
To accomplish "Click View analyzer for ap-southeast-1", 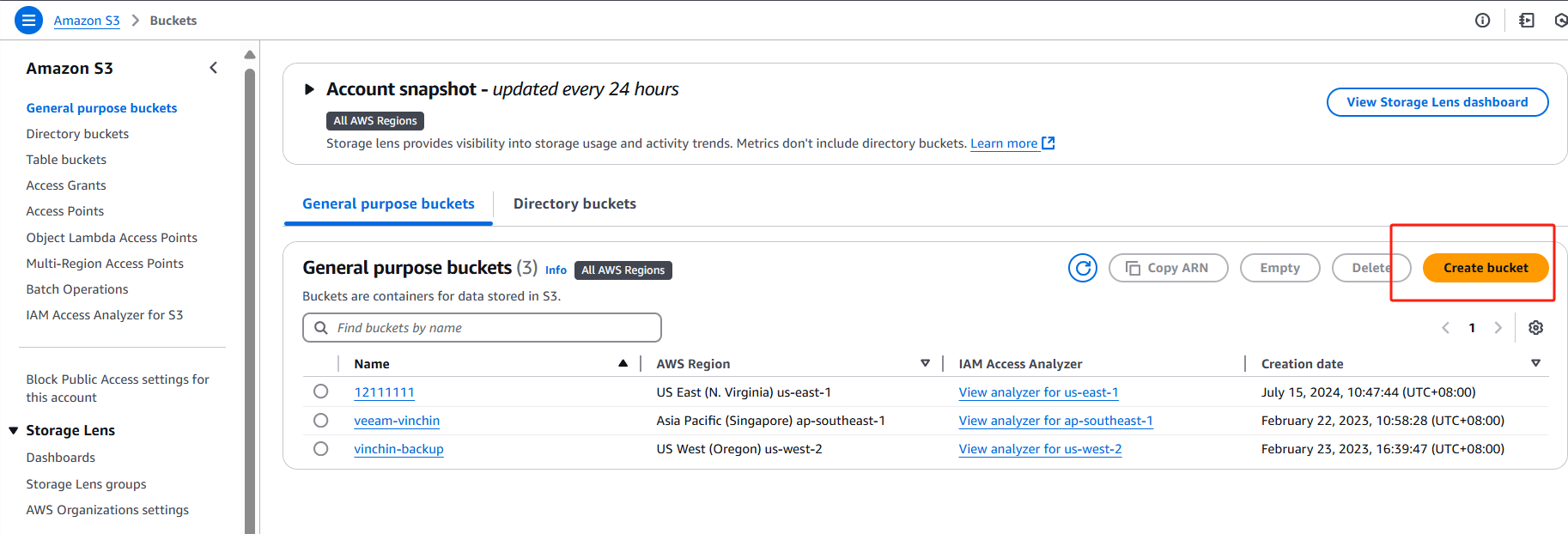I will tap(1055, 421).
